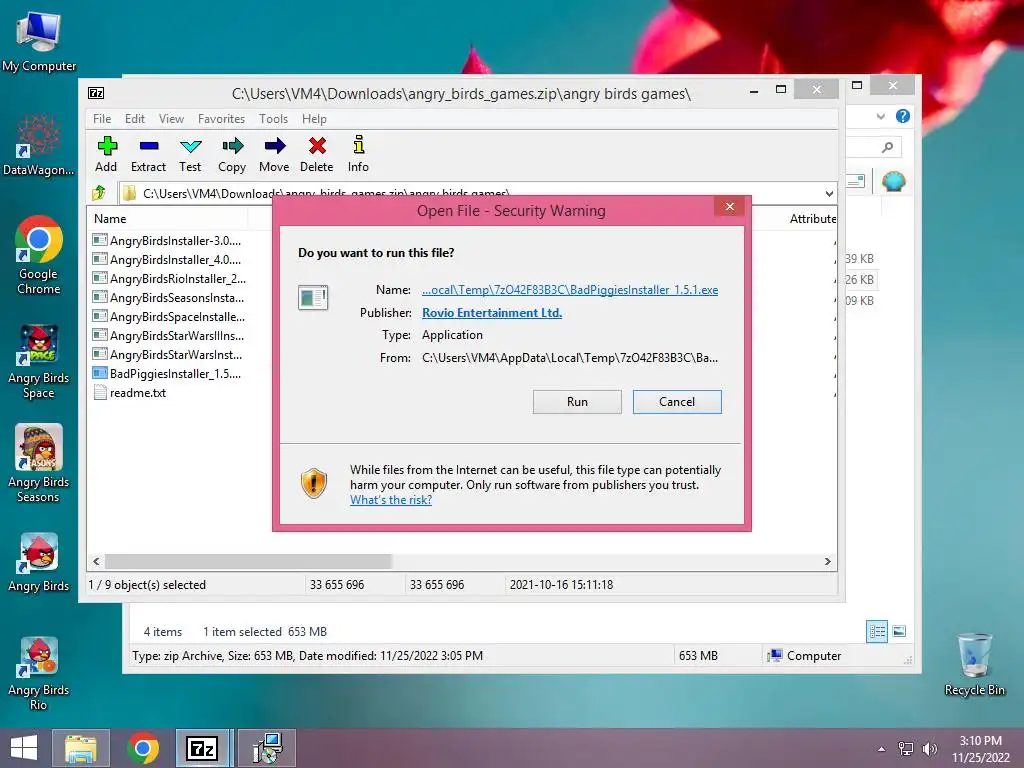Select AngryBirdsStarWarsInst... file
This screenshot has height=768, width=1024.
(168, 354)
